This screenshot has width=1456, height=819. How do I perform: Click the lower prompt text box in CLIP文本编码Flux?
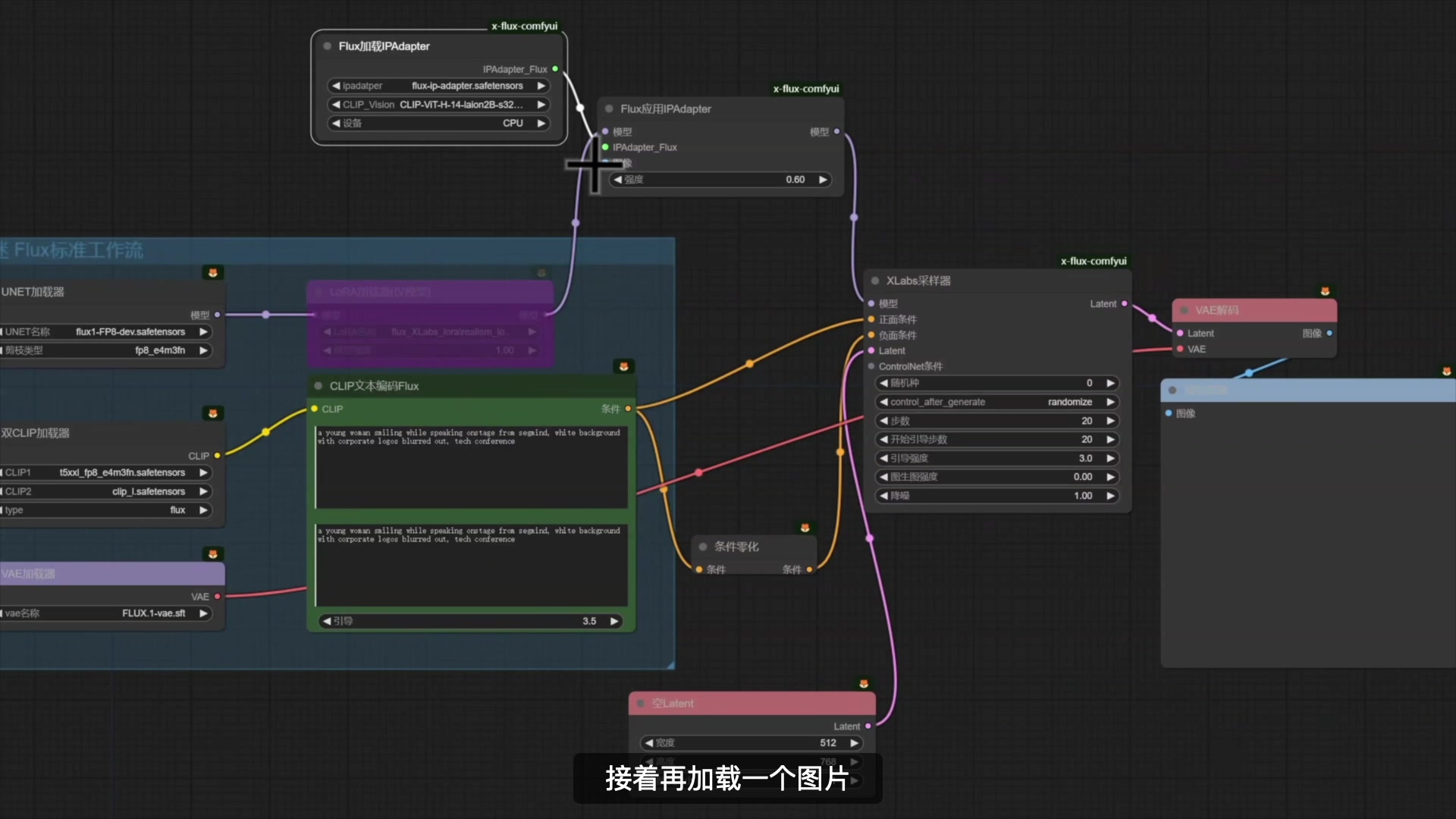tap(471, 565)
